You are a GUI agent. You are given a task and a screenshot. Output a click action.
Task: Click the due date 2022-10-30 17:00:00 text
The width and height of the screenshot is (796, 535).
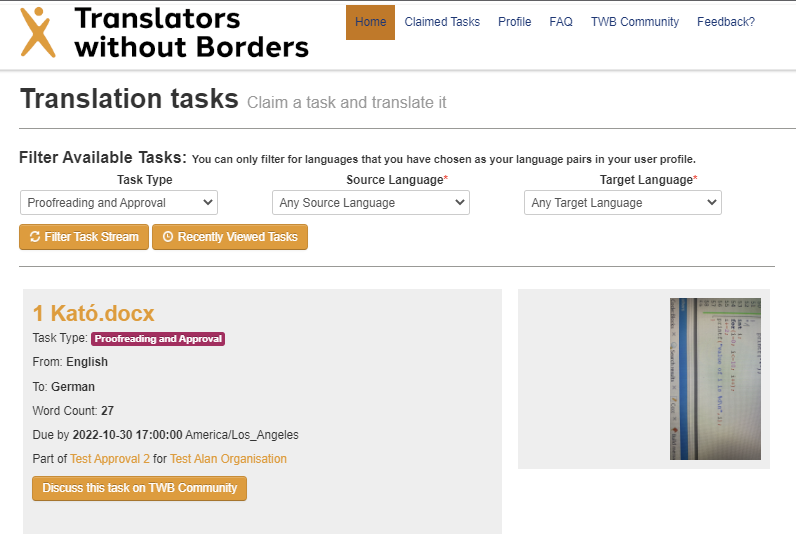(127, 435)
